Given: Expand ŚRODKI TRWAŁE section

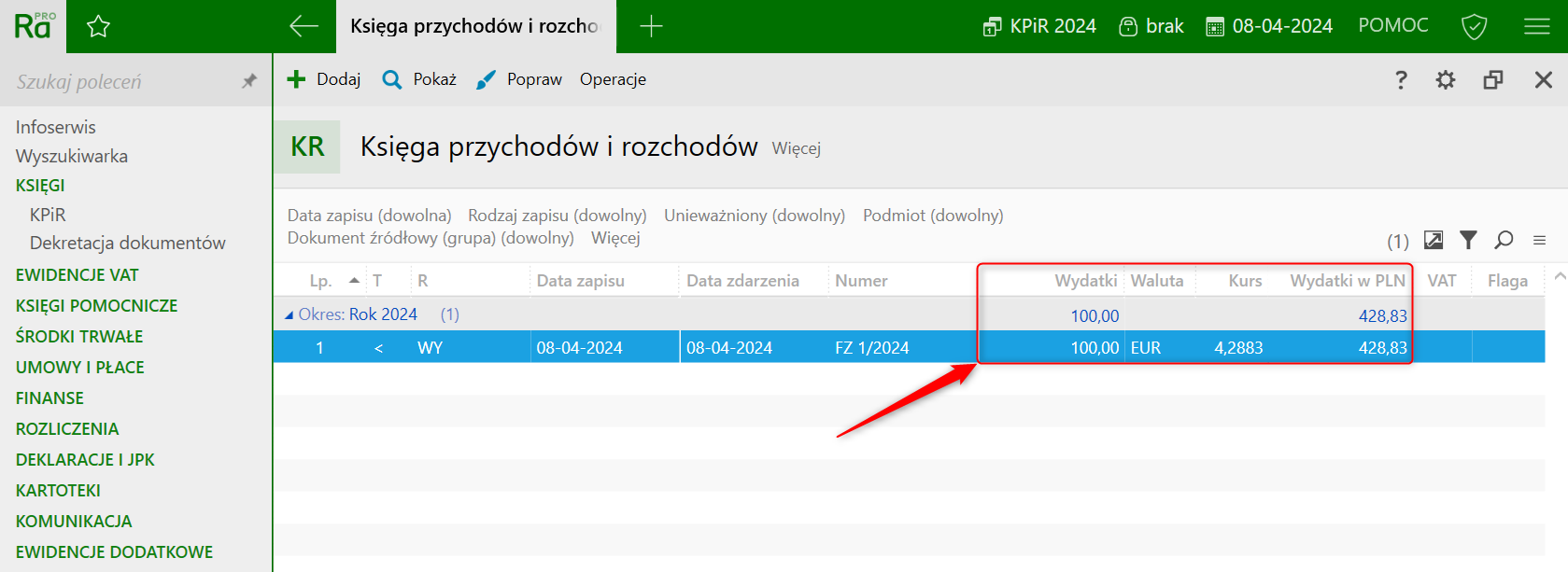Looking at the screenshot, I should [79, 337].
